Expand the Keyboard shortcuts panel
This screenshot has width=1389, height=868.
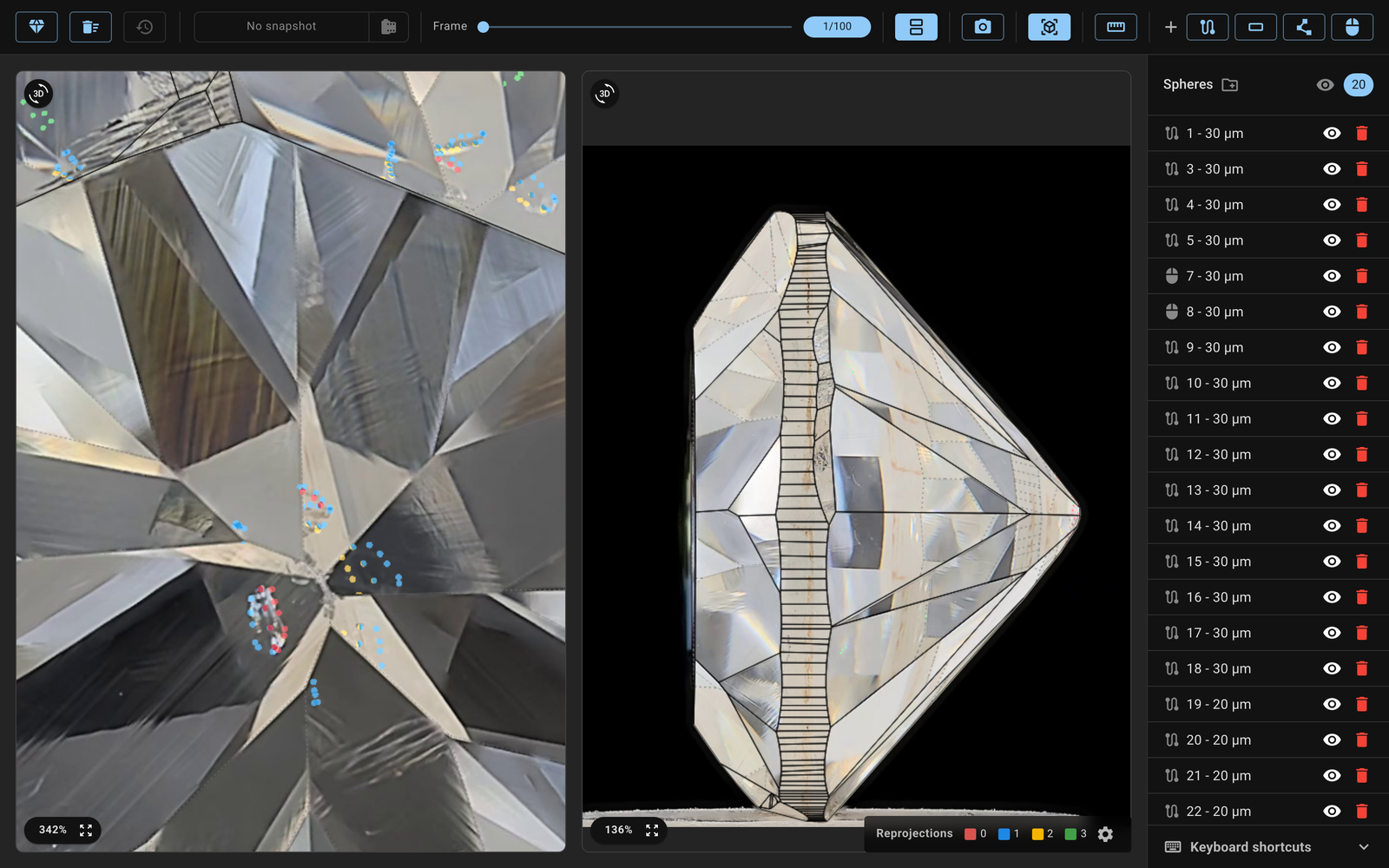click(x=1267, y=847)
